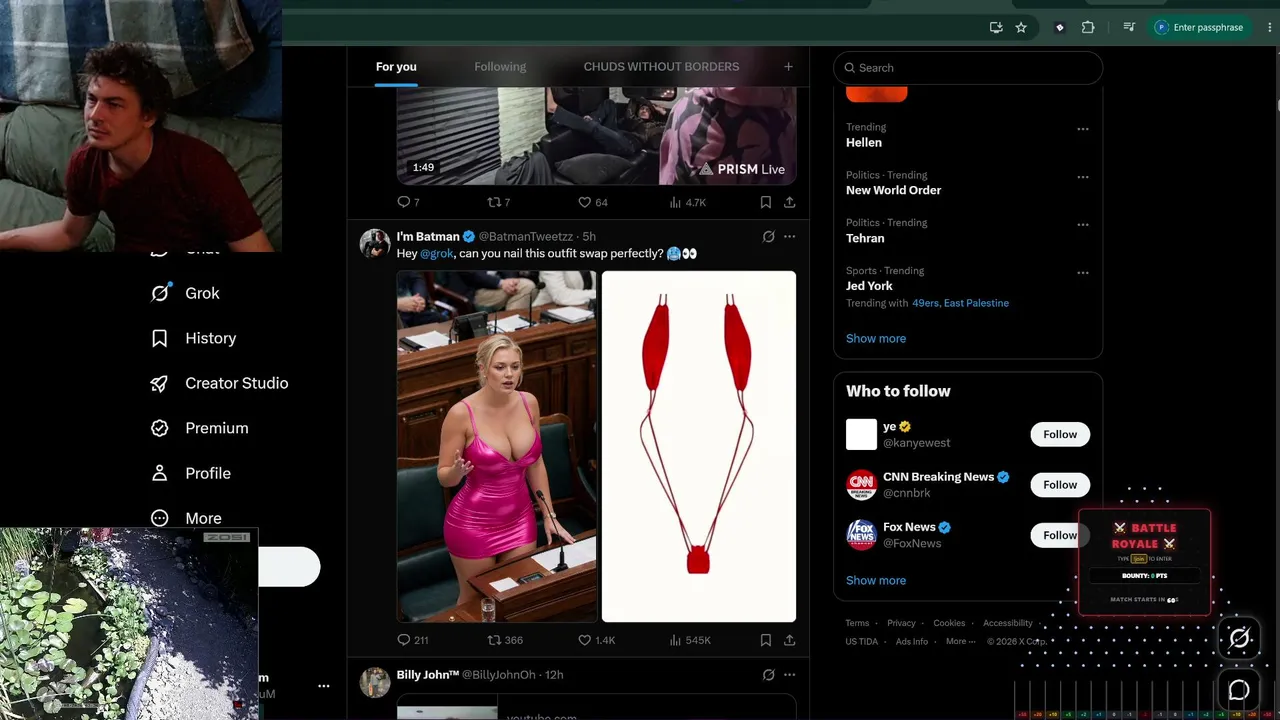Add a new timeline tab with plus
Screen dimensions: 1280x720
(788, 67)
